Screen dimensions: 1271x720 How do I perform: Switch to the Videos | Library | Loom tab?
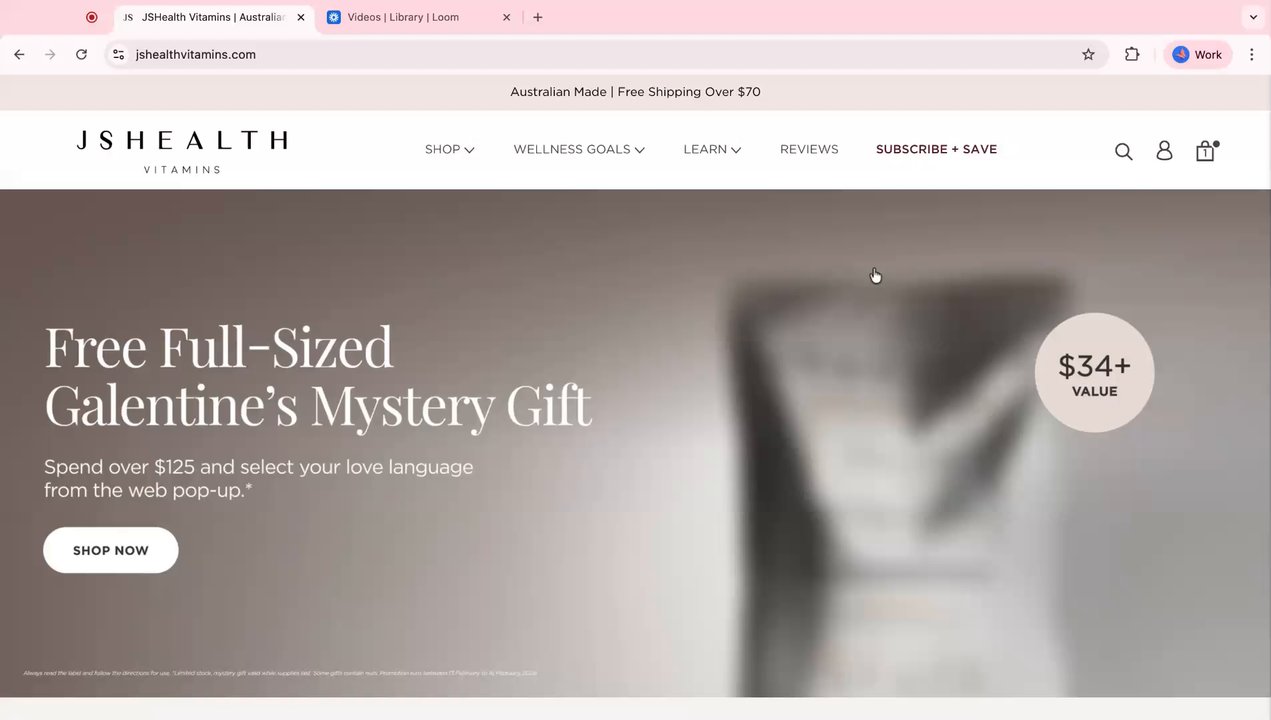point(419,17)
